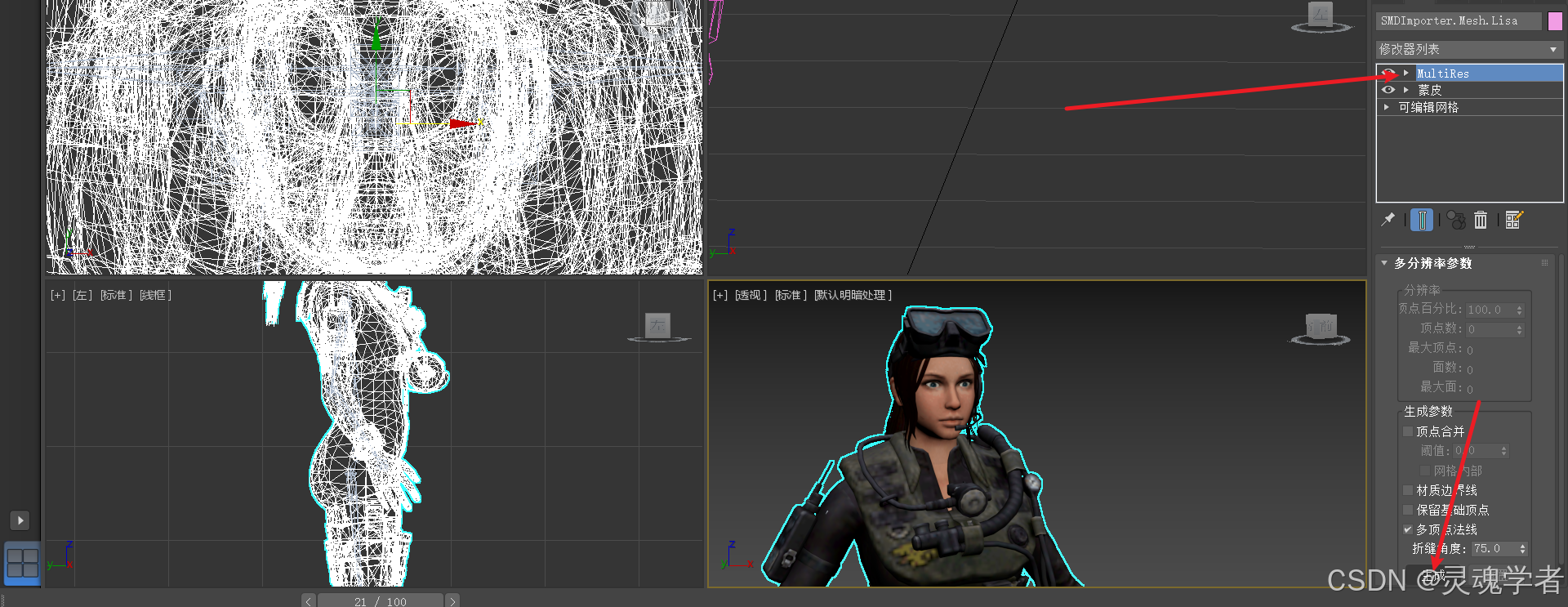This screenshot has width=1568, height=607.
Task: Toggle MultiRes modifier eye visibility
Action: (x=1388, y=74)
